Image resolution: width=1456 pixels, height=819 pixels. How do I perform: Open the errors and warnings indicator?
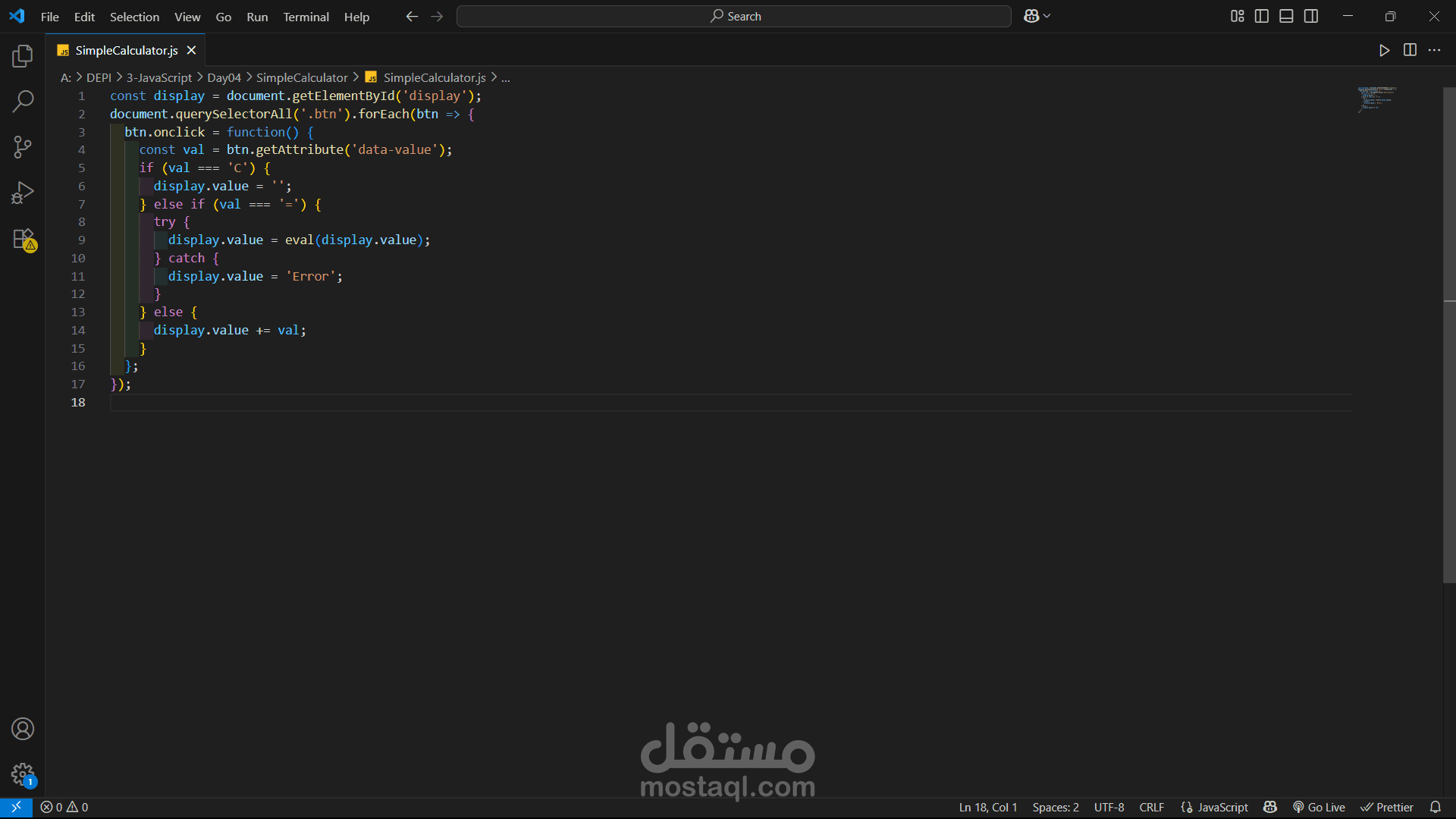(x=64, y=808)
